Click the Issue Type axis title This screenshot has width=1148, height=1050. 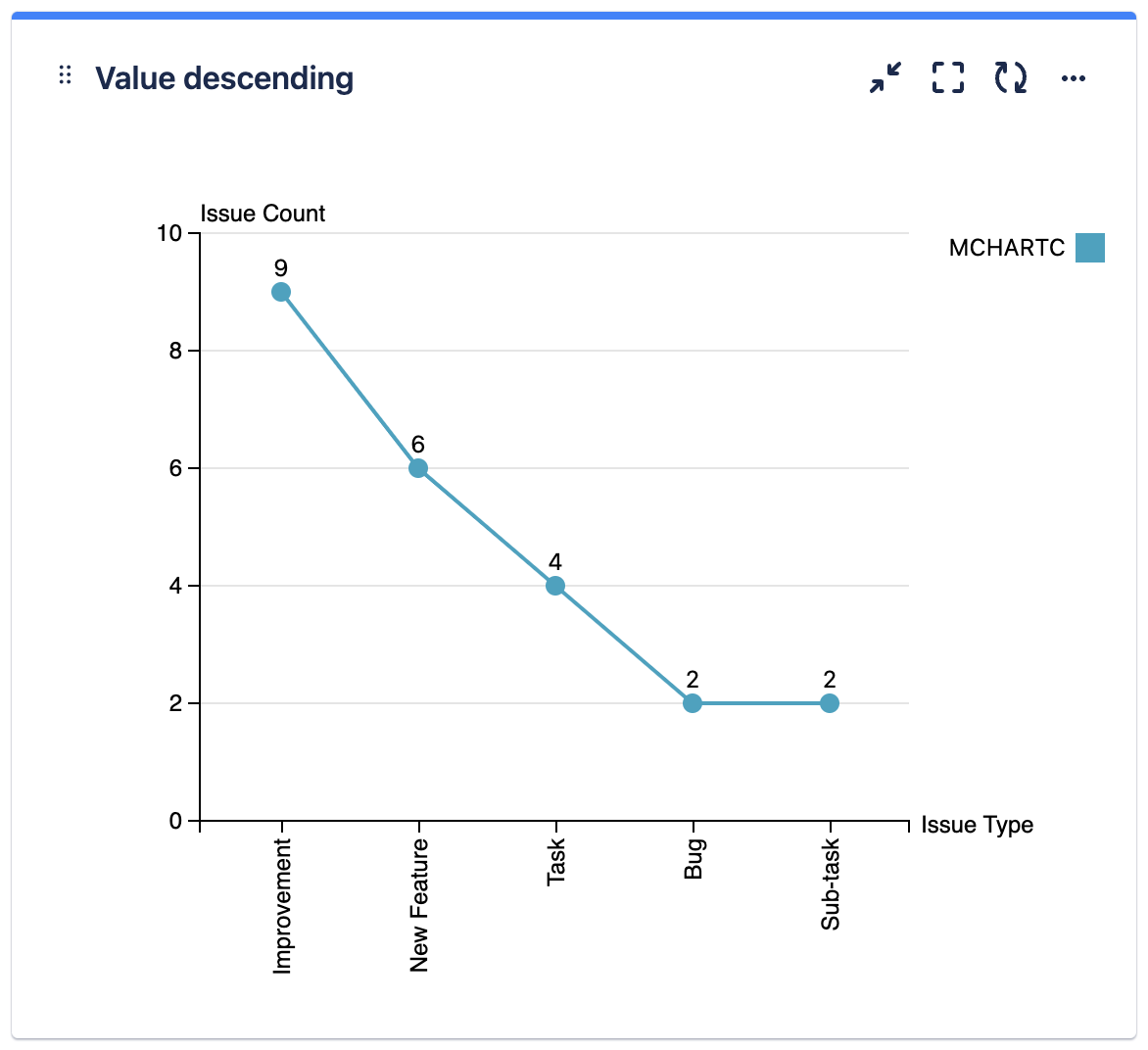pyautogui.click(x=977, y=825)
